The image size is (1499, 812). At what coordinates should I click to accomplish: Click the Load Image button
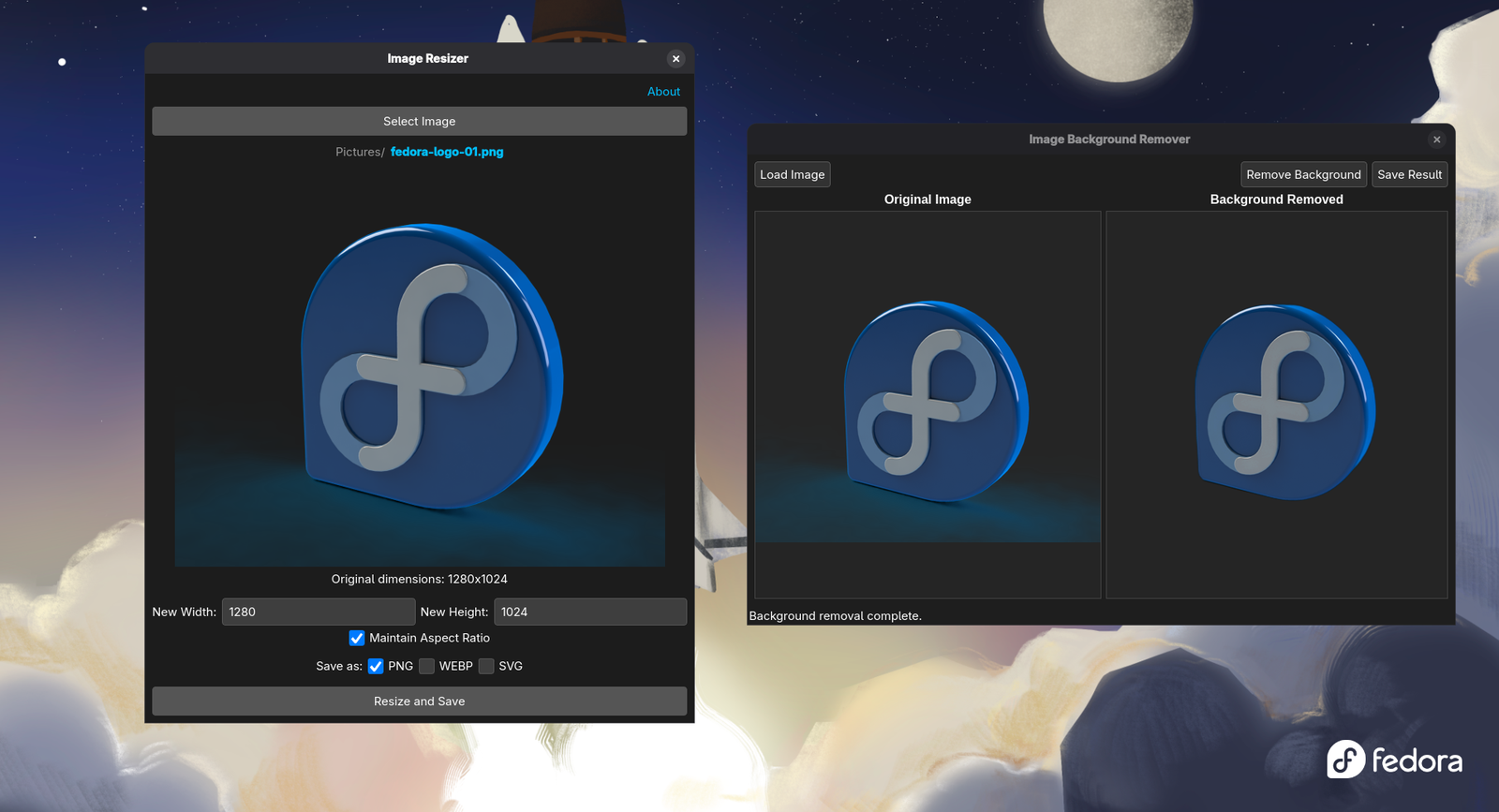pyautogui.click(x=793, y=174)
